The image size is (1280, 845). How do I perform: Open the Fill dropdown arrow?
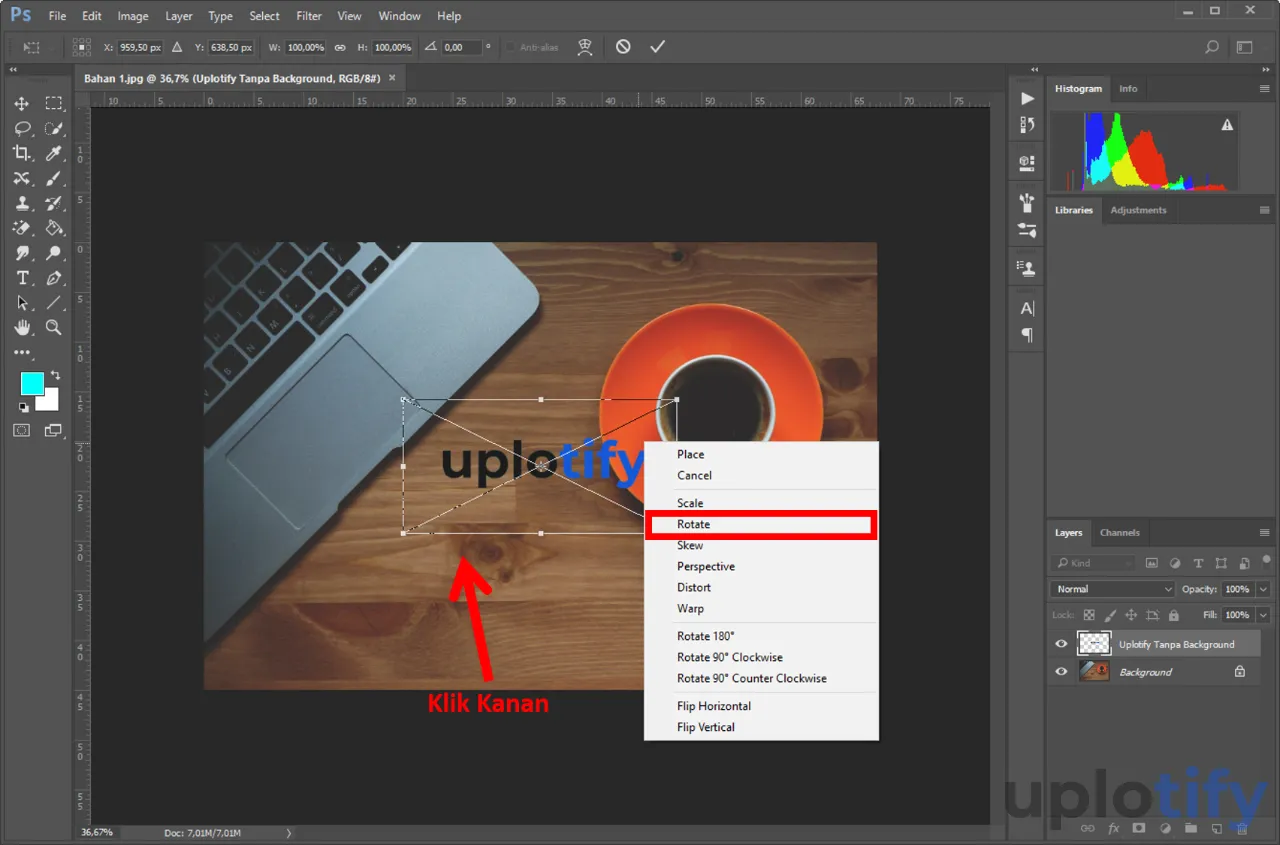tap(1263, 615)
